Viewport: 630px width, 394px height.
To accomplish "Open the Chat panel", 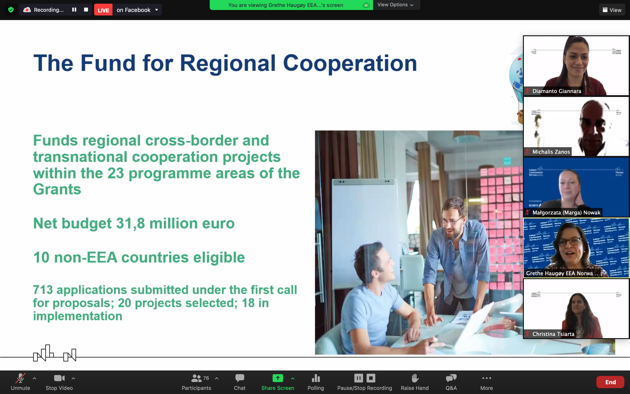I will point(239,382).
